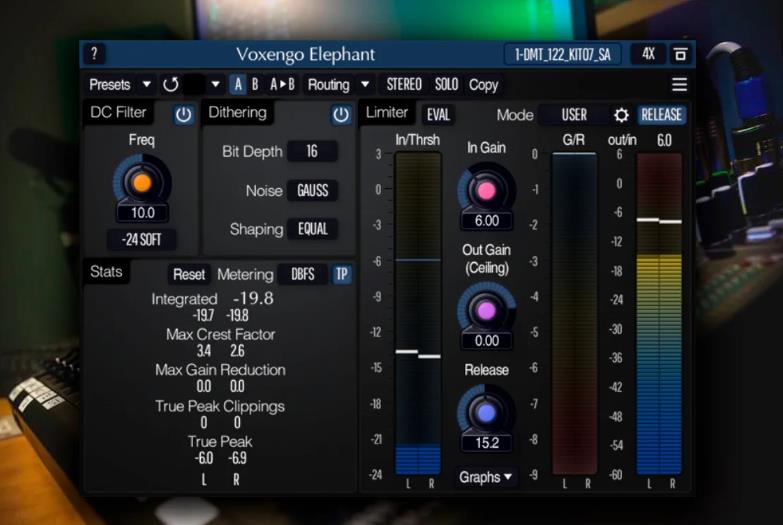Toggle Dithering power button
Screen dimensions: 783x525
(x=341, y=115)
